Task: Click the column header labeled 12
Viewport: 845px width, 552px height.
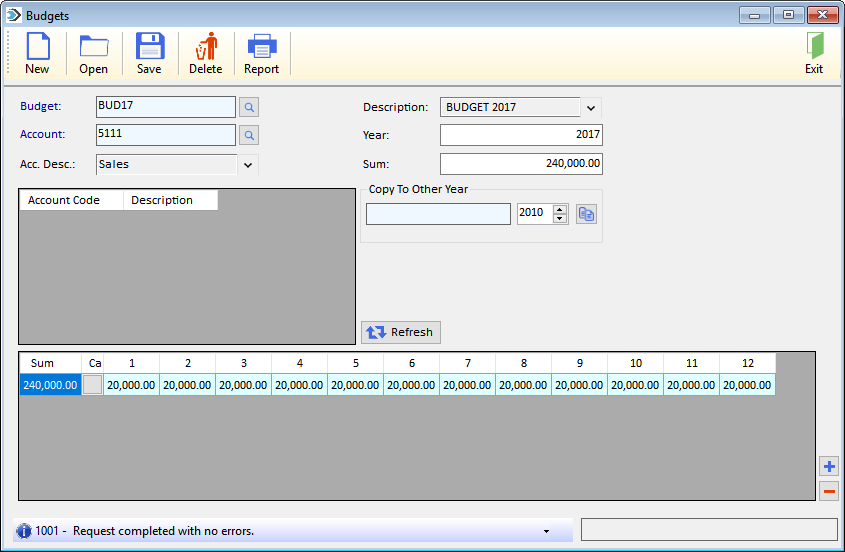Action: tap(748, 363)
